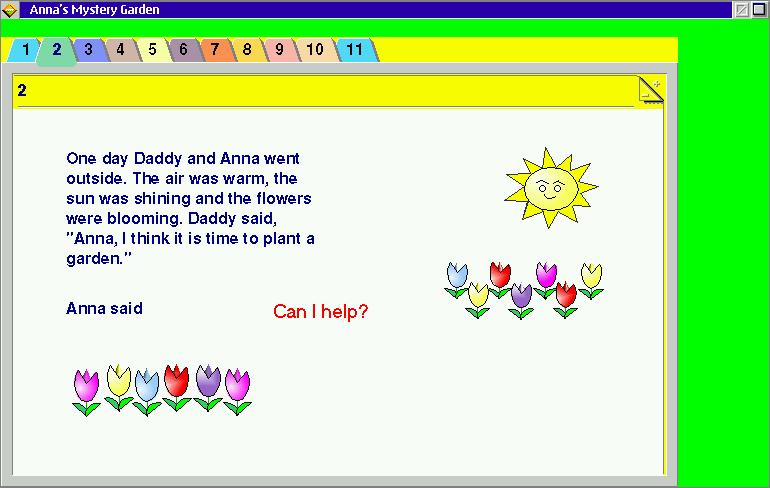The image size is (770, 488).
Task: Click the collapse window button in title bar
Action: click(742, 10)
